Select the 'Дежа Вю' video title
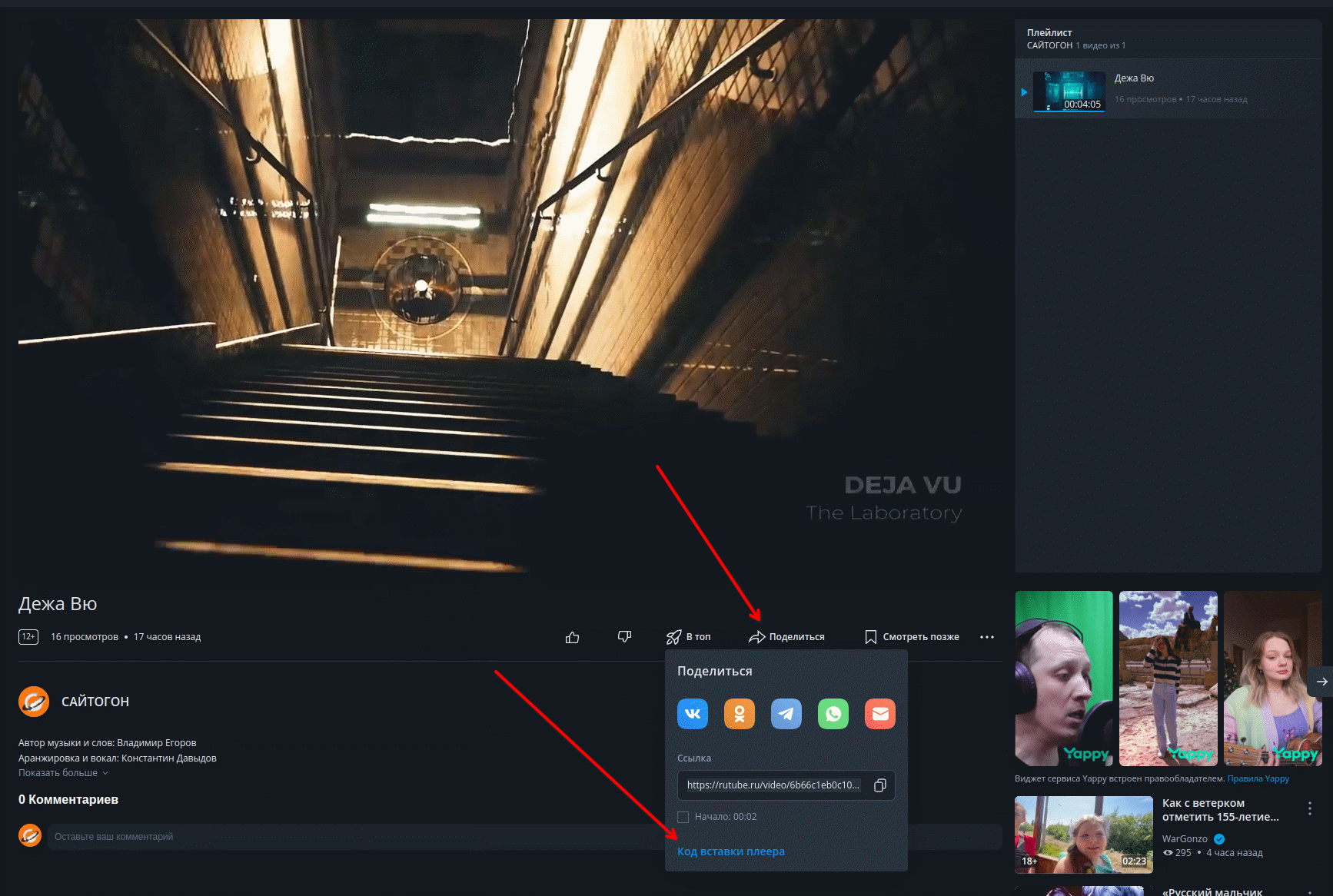Screen dimensions: 1333x896 tap(58, 604)
